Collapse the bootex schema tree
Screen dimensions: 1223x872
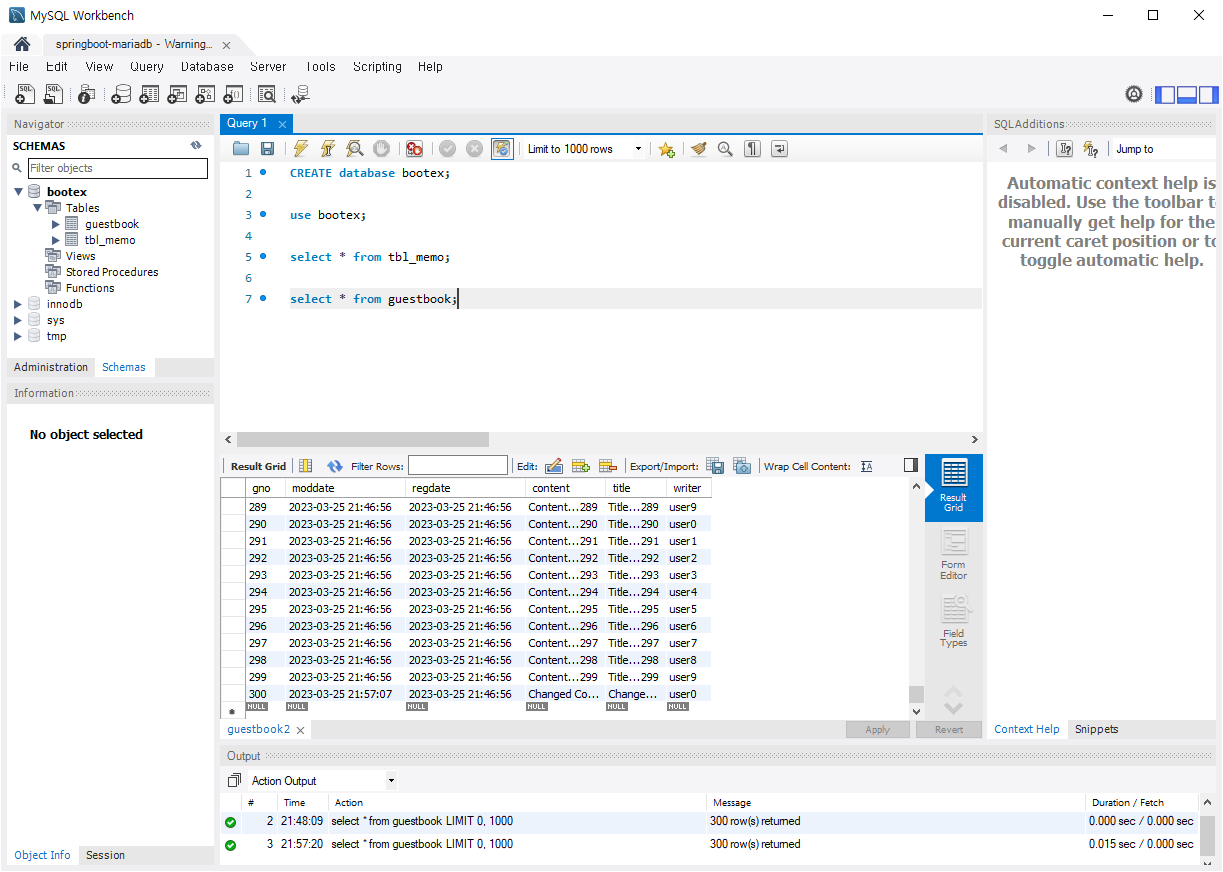[19, 192]
